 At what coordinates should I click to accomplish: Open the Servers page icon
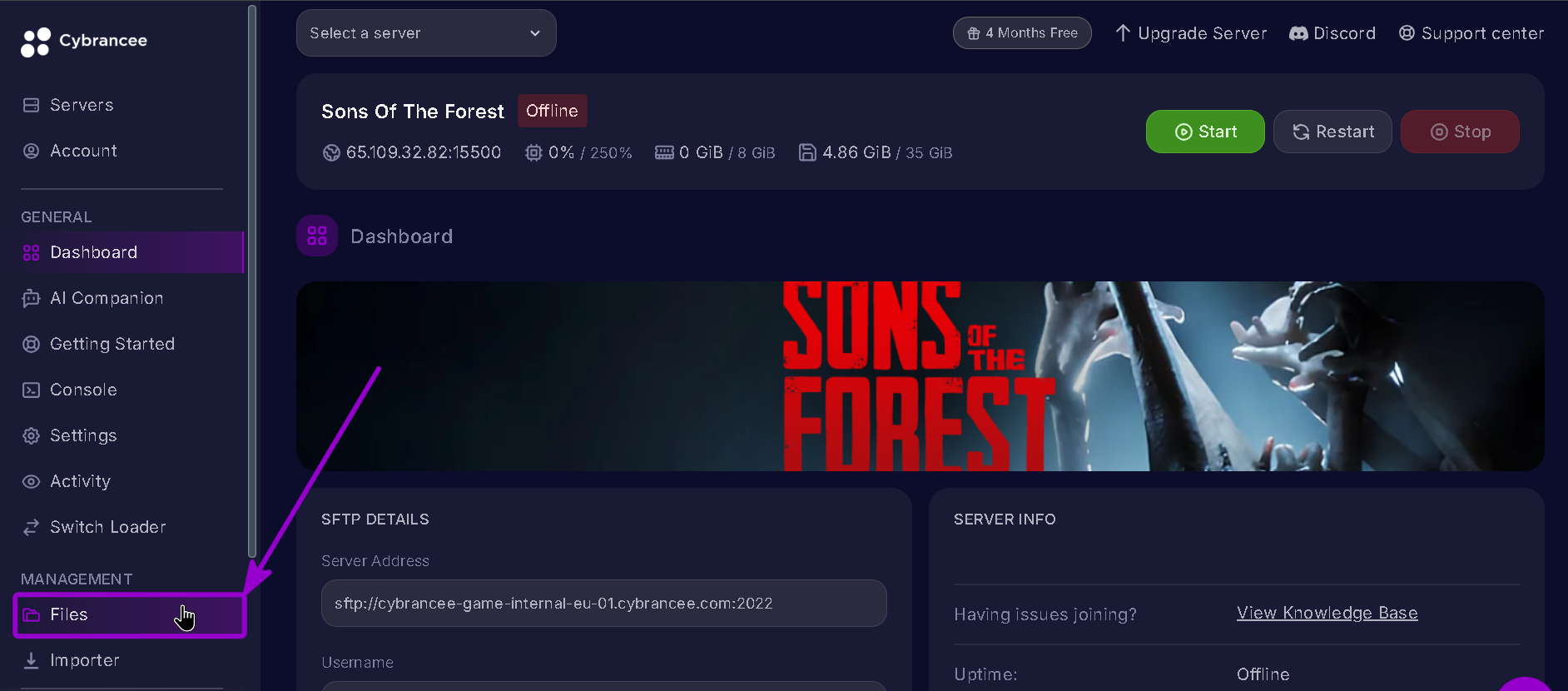point(32,105)
